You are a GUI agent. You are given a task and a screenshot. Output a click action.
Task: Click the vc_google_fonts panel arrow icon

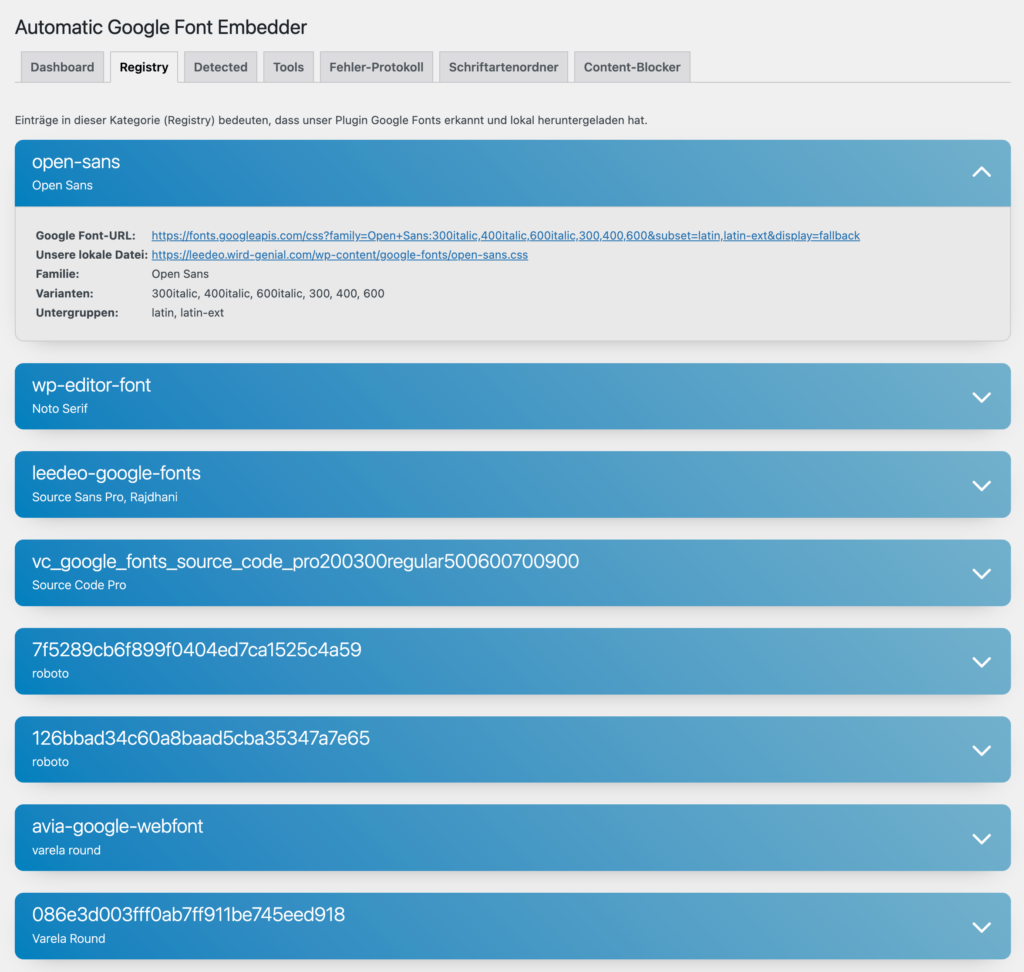tap(981, 572)
